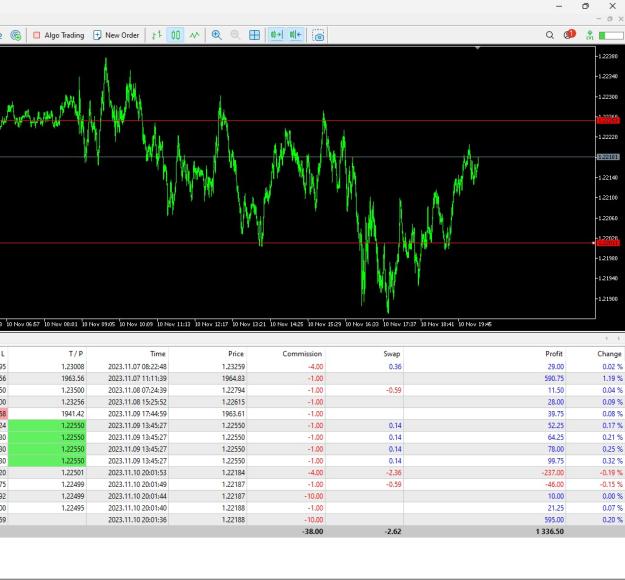Open notifications icon with red badge
Screen dimensions: 625x580
click(x=569, y=35)
